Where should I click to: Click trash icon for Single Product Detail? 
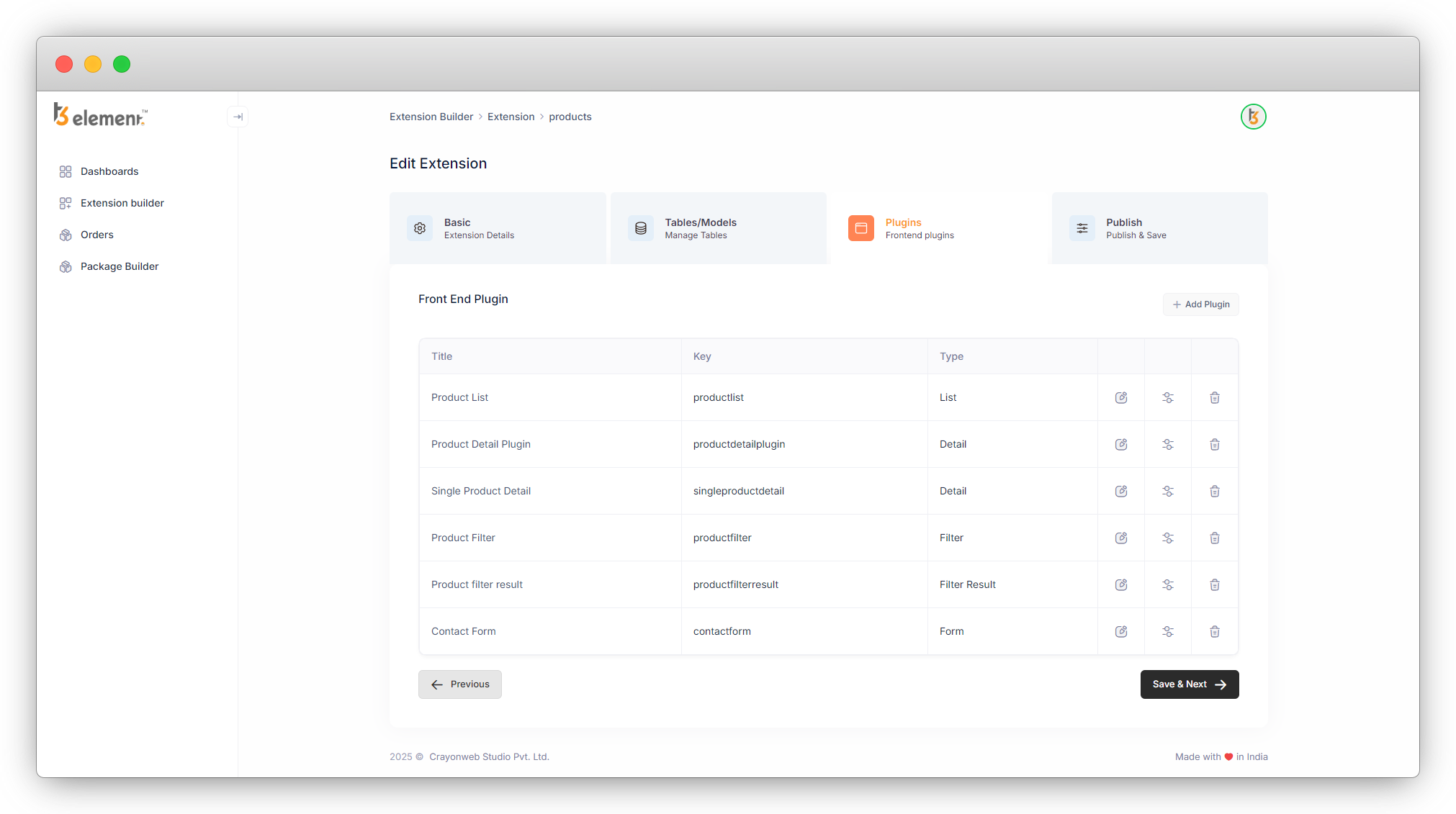[1215, 491]
